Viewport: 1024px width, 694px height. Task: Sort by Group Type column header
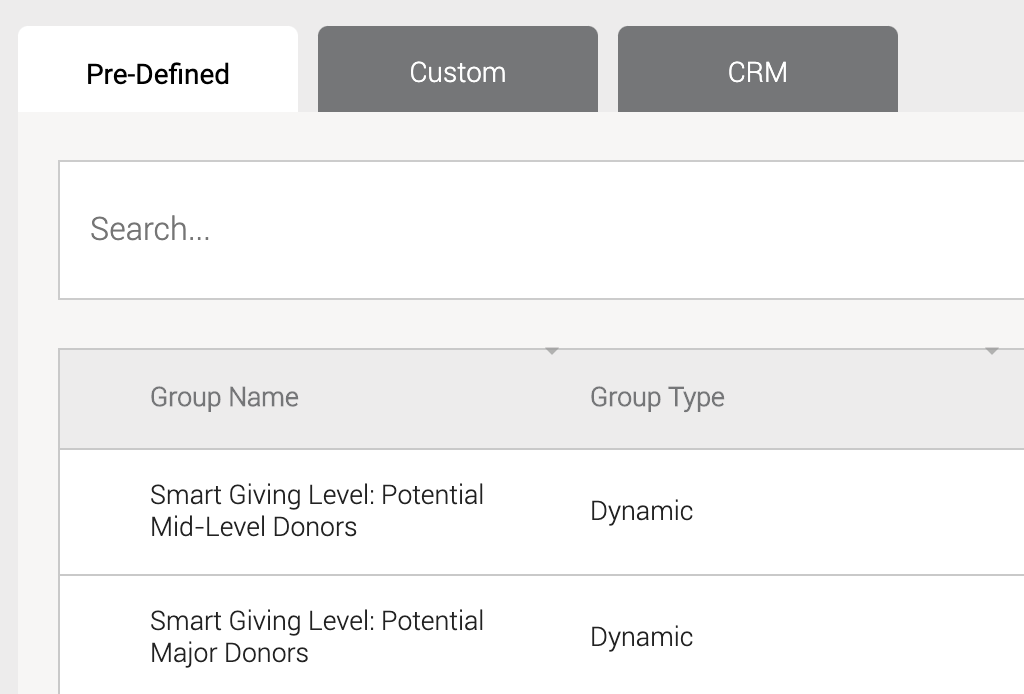coord(657,397)
